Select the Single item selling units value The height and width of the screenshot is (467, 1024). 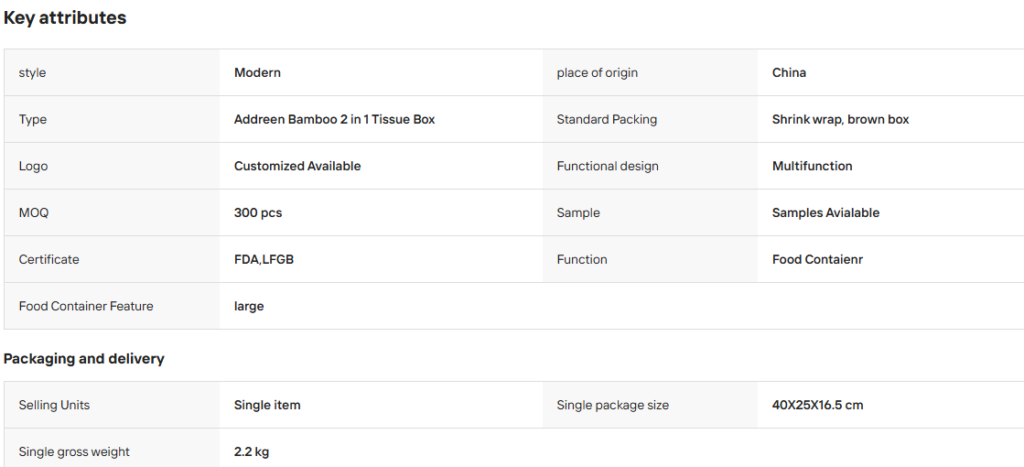tap(267, 405)
